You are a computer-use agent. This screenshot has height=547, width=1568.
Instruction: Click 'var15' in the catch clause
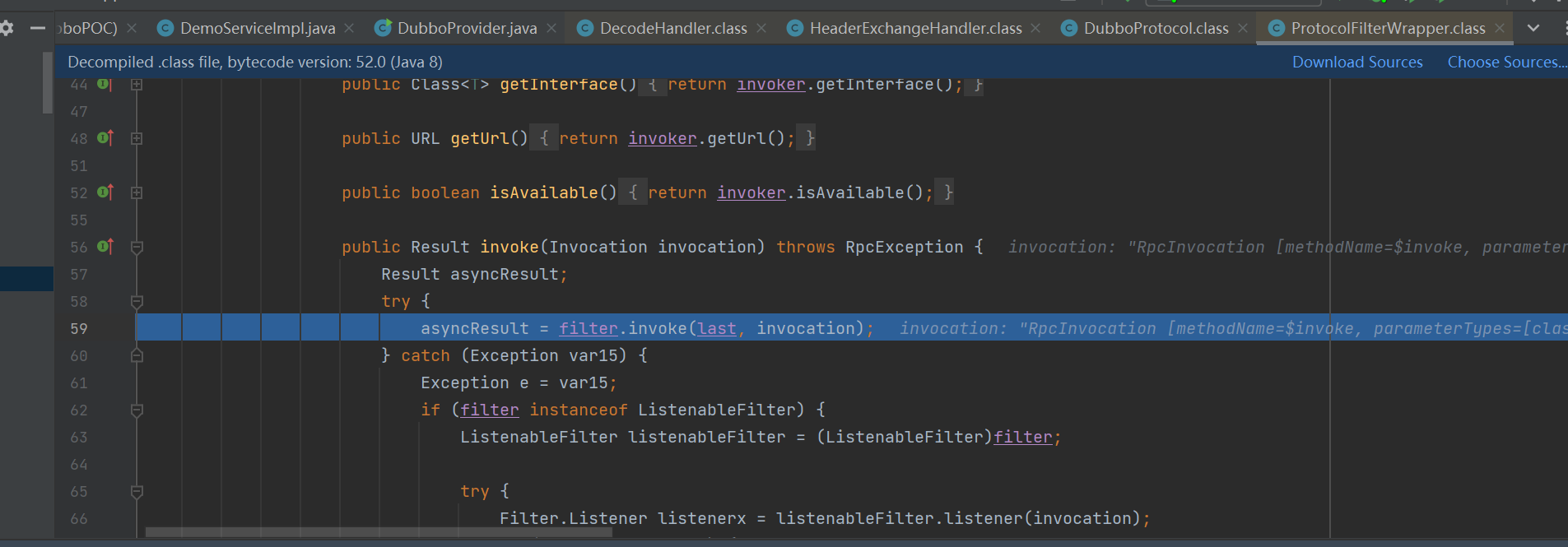(x=593, y=355)
